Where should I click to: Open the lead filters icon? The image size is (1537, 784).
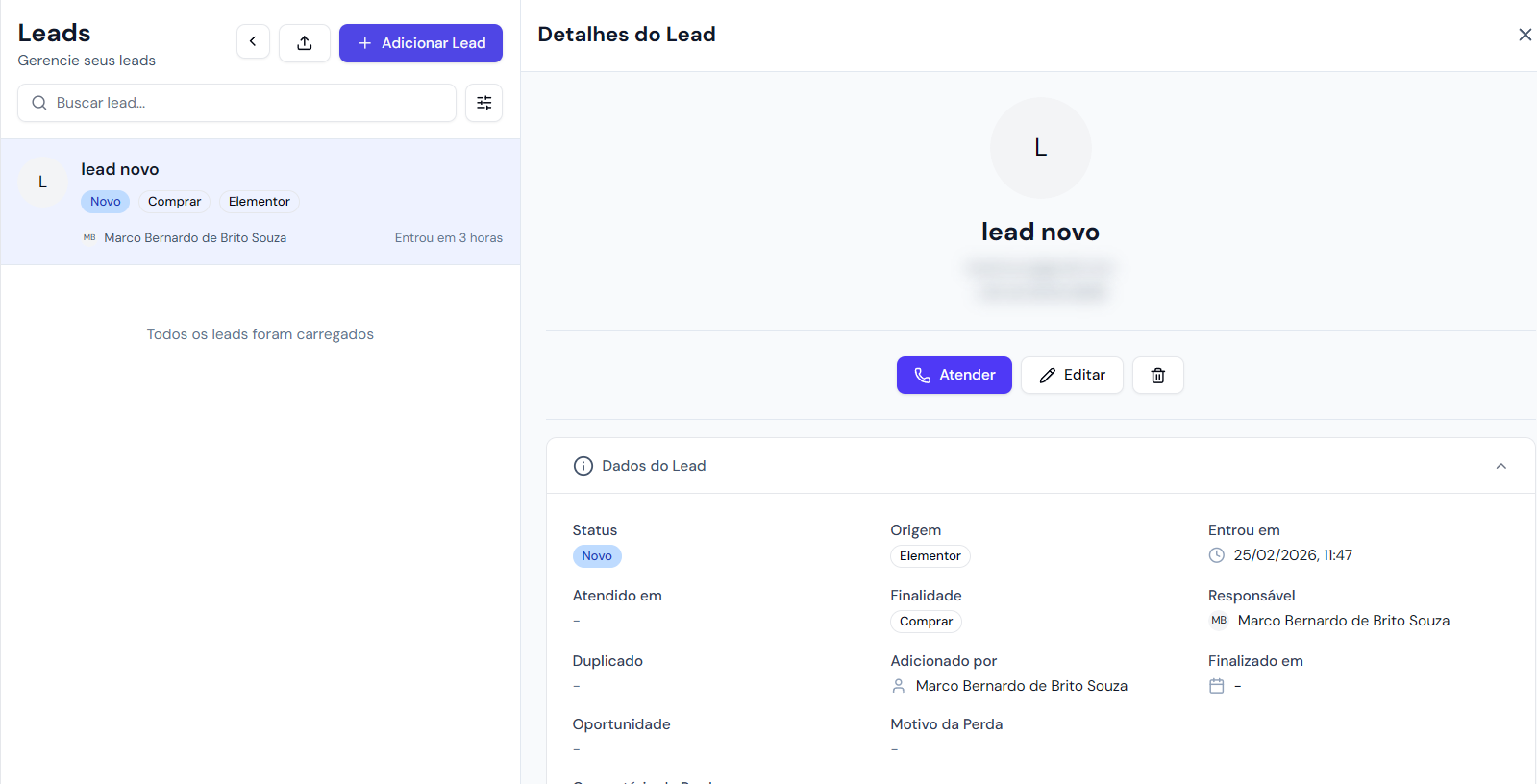(x=483, y=103)
